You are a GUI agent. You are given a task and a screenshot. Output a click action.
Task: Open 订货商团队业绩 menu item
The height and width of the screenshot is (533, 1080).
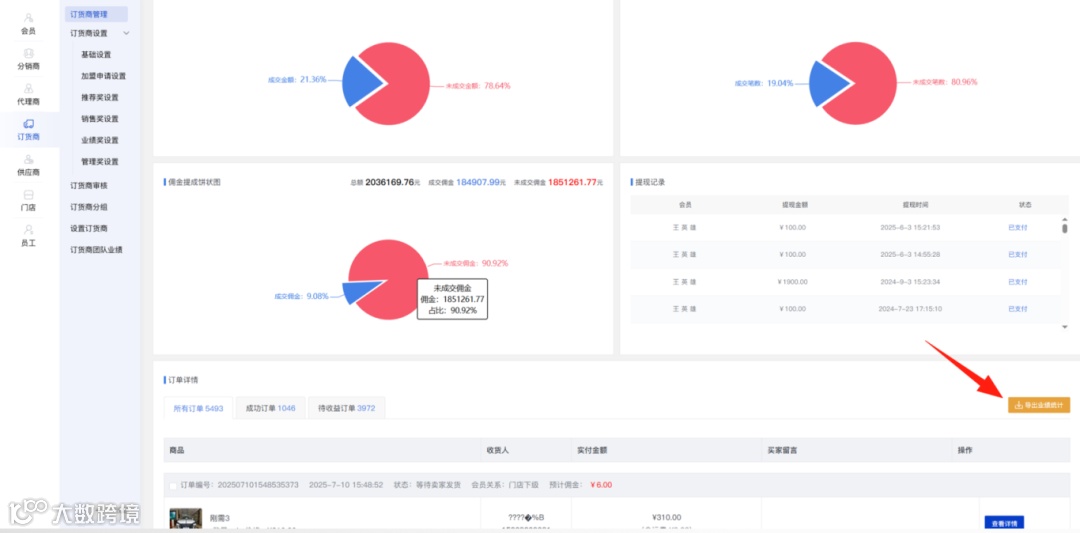[x=96, y=249]
